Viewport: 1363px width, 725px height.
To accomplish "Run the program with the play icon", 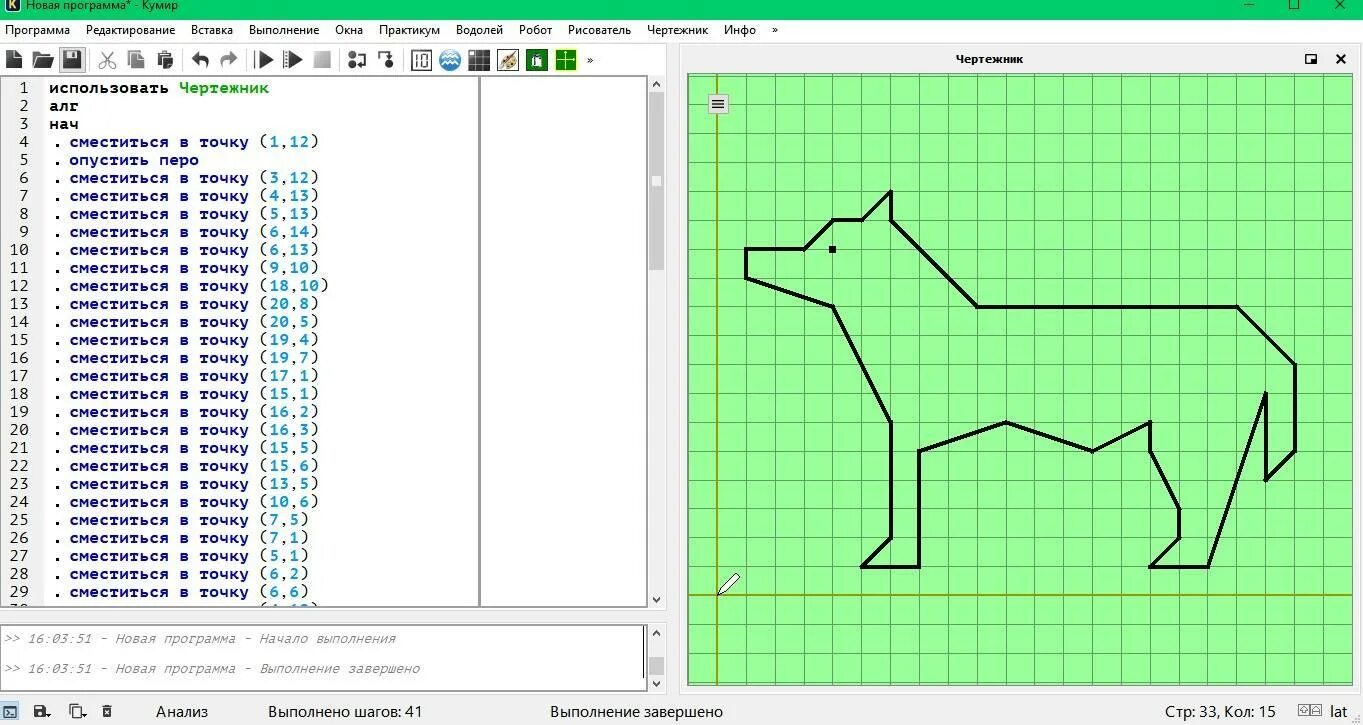I will coord(264,60).
